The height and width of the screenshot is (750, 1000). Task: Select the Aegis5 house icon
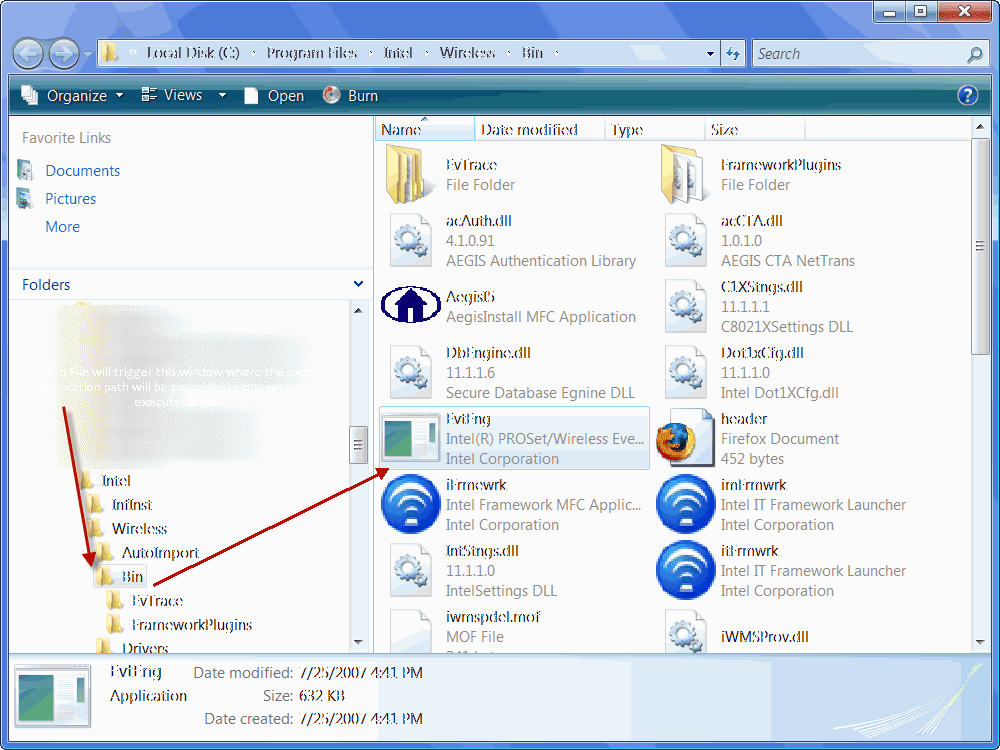click(x=411, y=304)
